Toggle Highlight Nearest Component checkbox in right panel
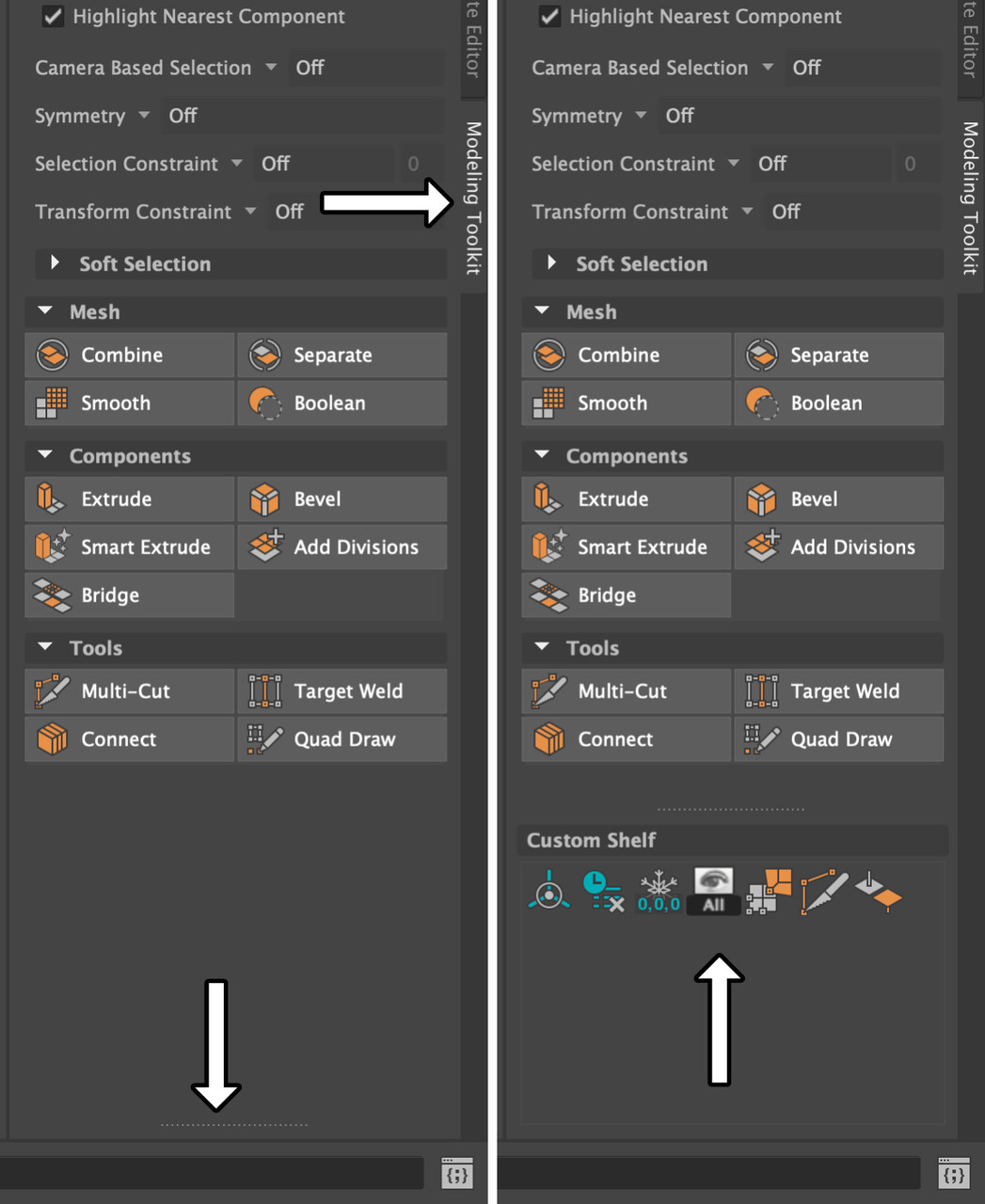 pyautogui.click(x=550, y=16)
